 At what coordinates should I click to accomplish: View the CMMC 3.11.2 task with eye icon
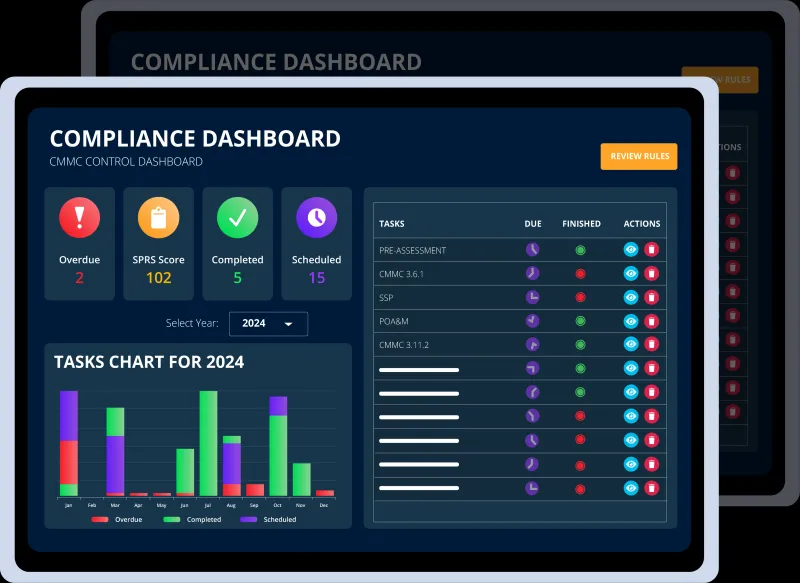[x=631, y=344]
